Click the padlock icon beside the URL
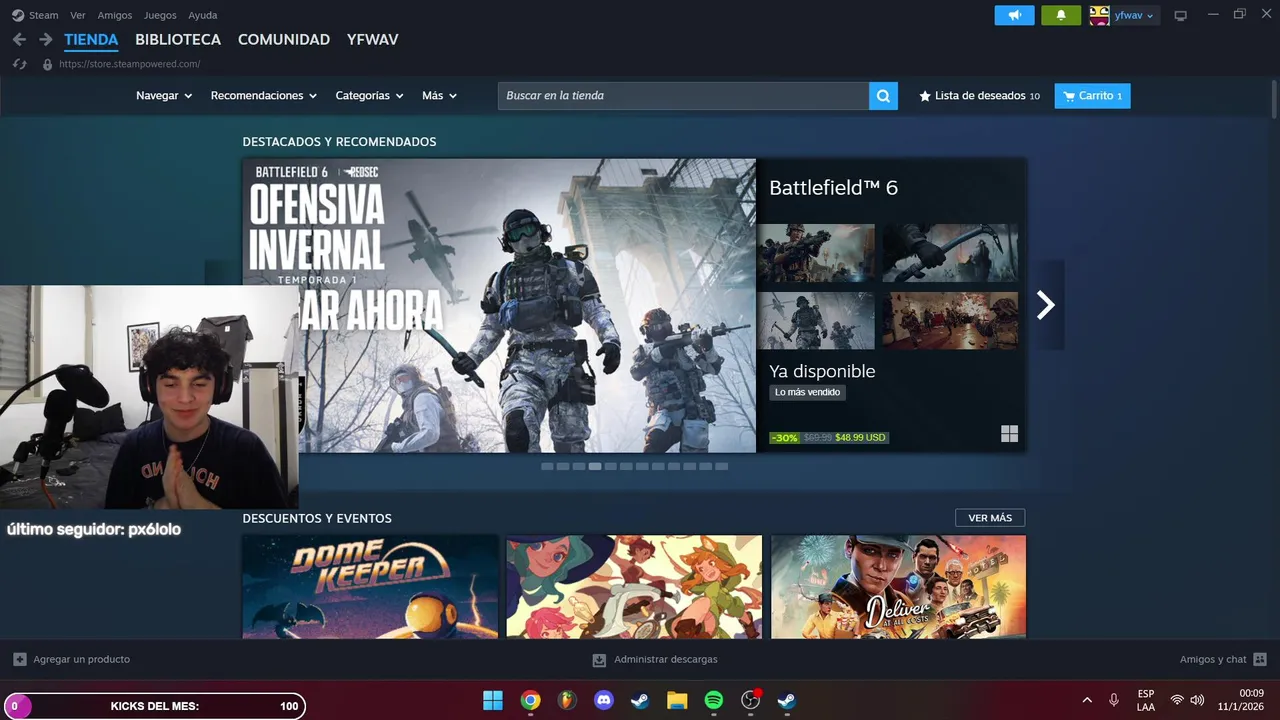 [x=47, y=64]
